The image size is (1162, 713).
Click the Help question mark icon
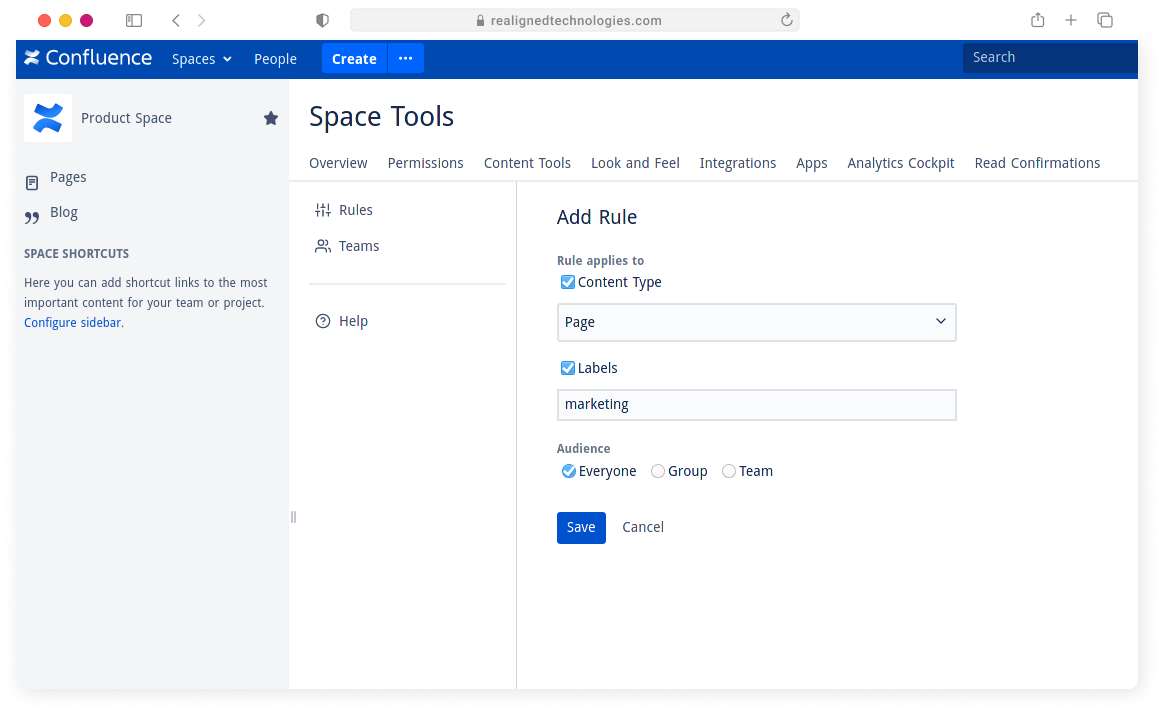(323, 321)
